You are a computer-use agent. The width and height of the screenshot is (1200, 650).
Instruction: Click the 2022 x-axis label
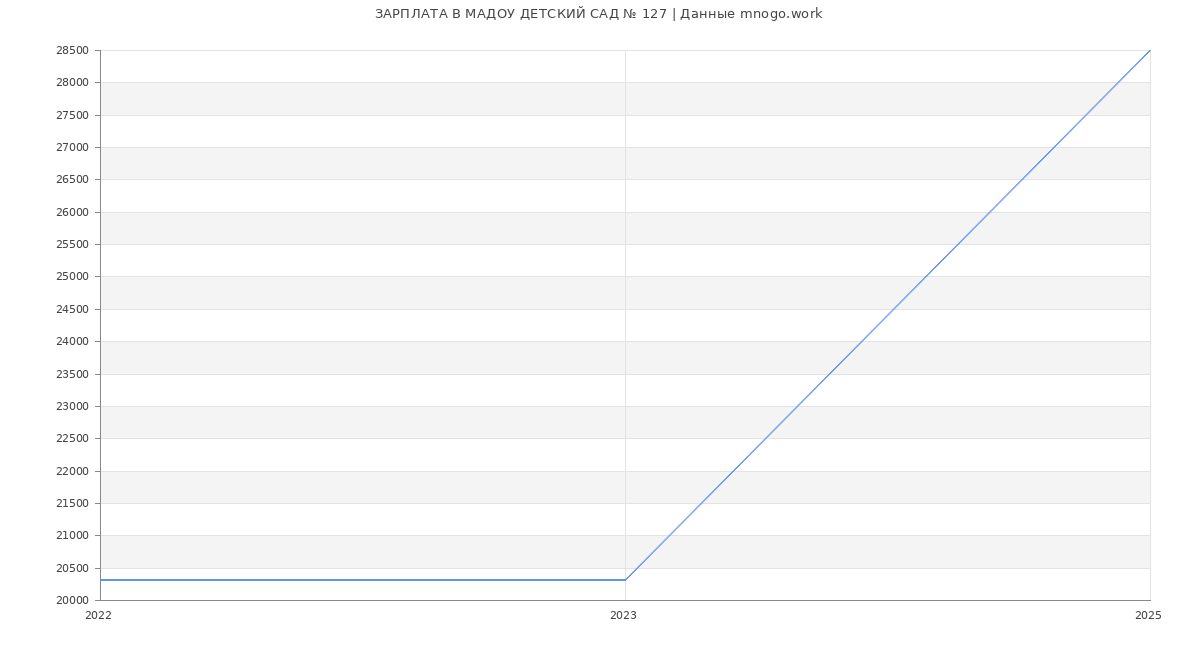(x=98, y=615)
